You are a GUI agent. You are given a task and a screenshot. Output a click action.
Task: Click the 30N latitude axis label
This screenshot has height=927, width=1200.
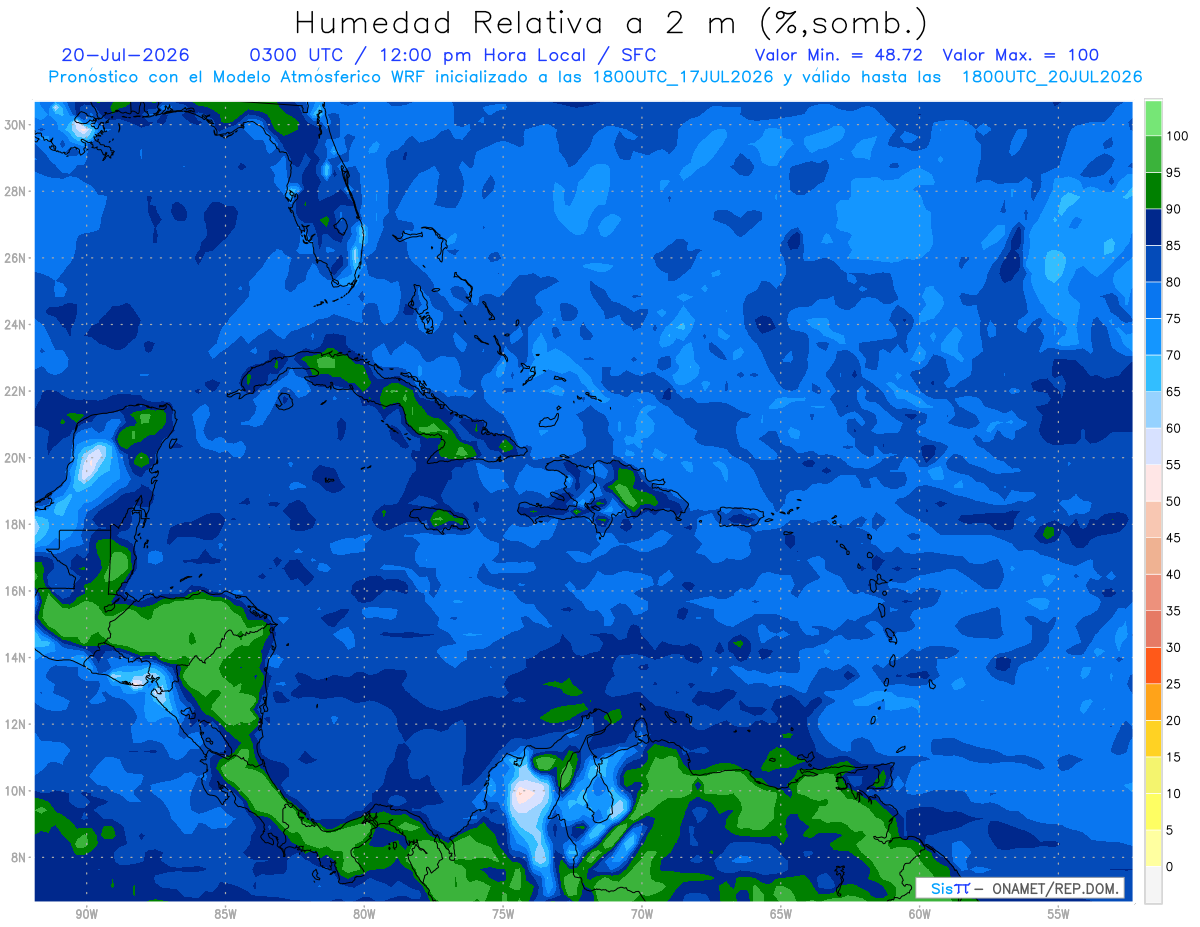[16, 125]
